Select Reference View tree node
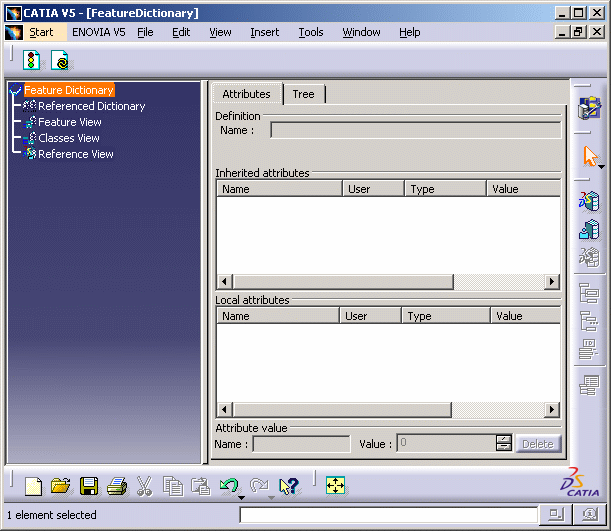Viewport: 611px width, 531px height. 76,154
